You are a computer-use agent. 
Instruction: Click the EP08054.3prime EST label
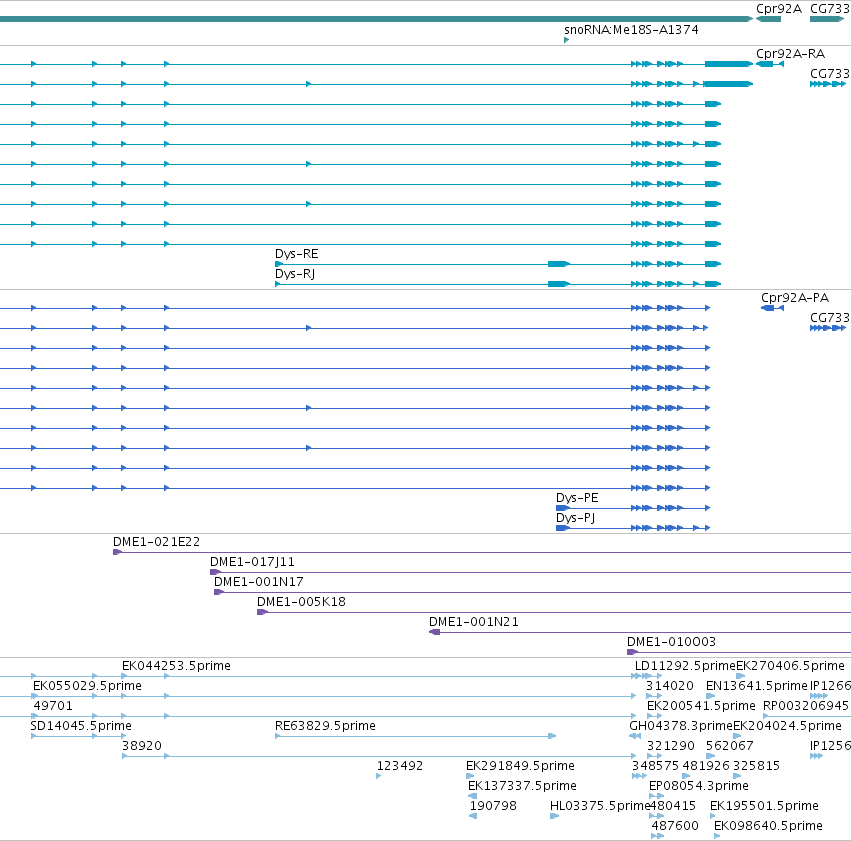tap(698, 786)
